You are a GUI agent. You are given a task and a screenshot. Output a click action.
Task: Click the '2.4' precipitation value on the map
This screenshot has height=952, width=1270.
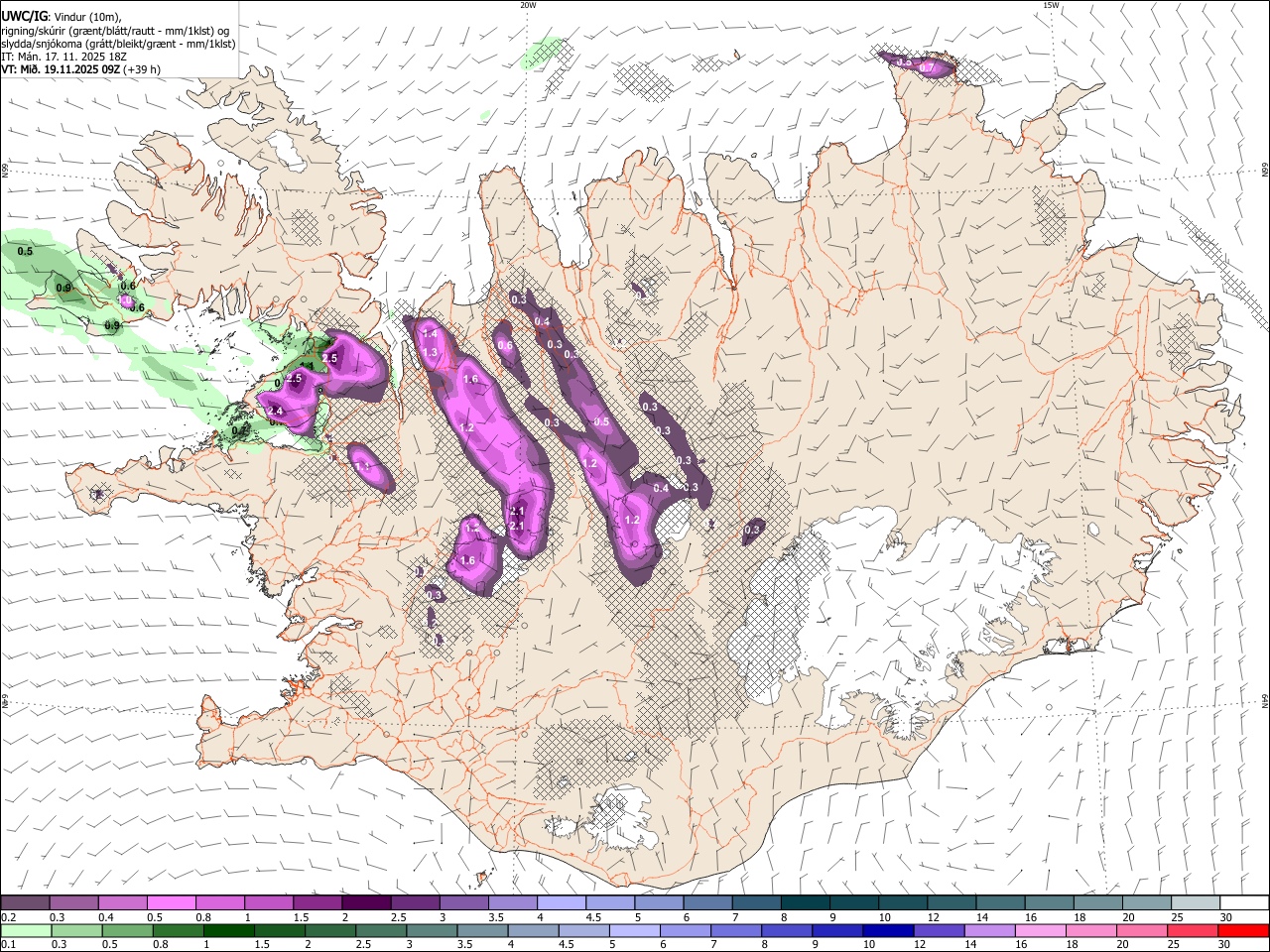click(x=276, y=412)
